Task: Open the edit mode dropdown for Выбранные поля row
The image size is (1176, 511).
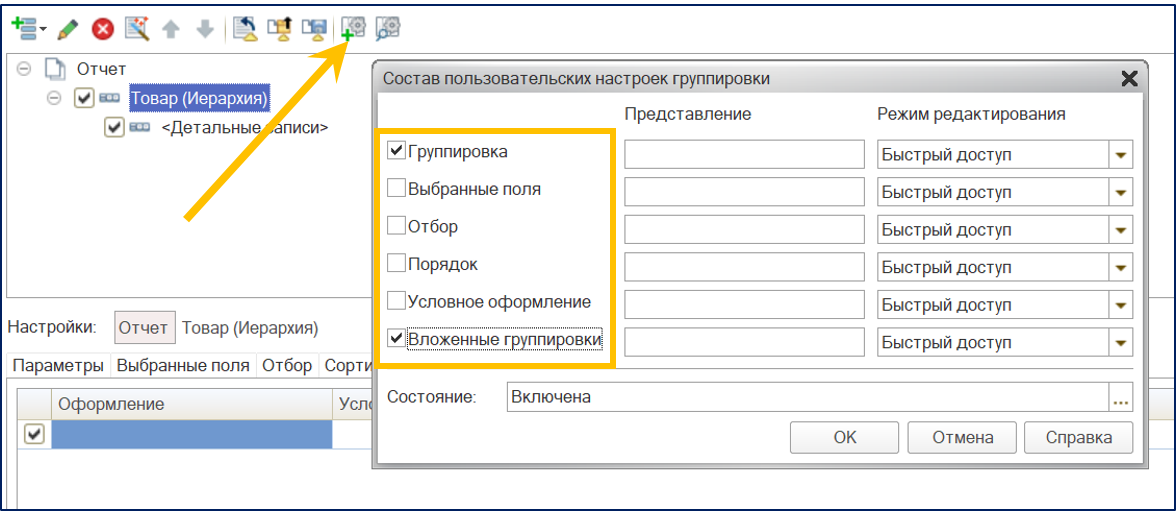Action: 1120,192
